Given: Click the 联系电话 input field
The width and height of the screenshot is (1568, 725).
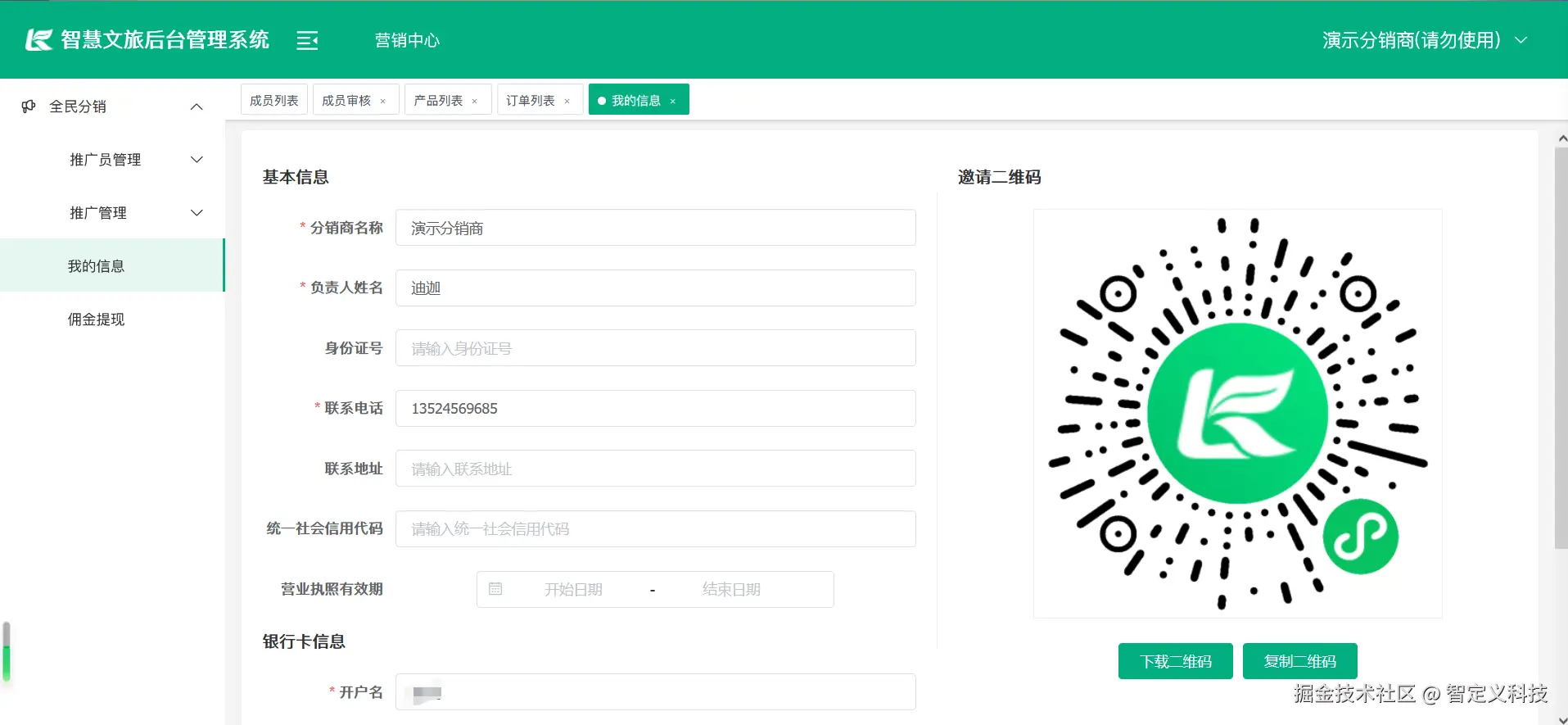Looking at the screenshot, I should pos(656,408).
